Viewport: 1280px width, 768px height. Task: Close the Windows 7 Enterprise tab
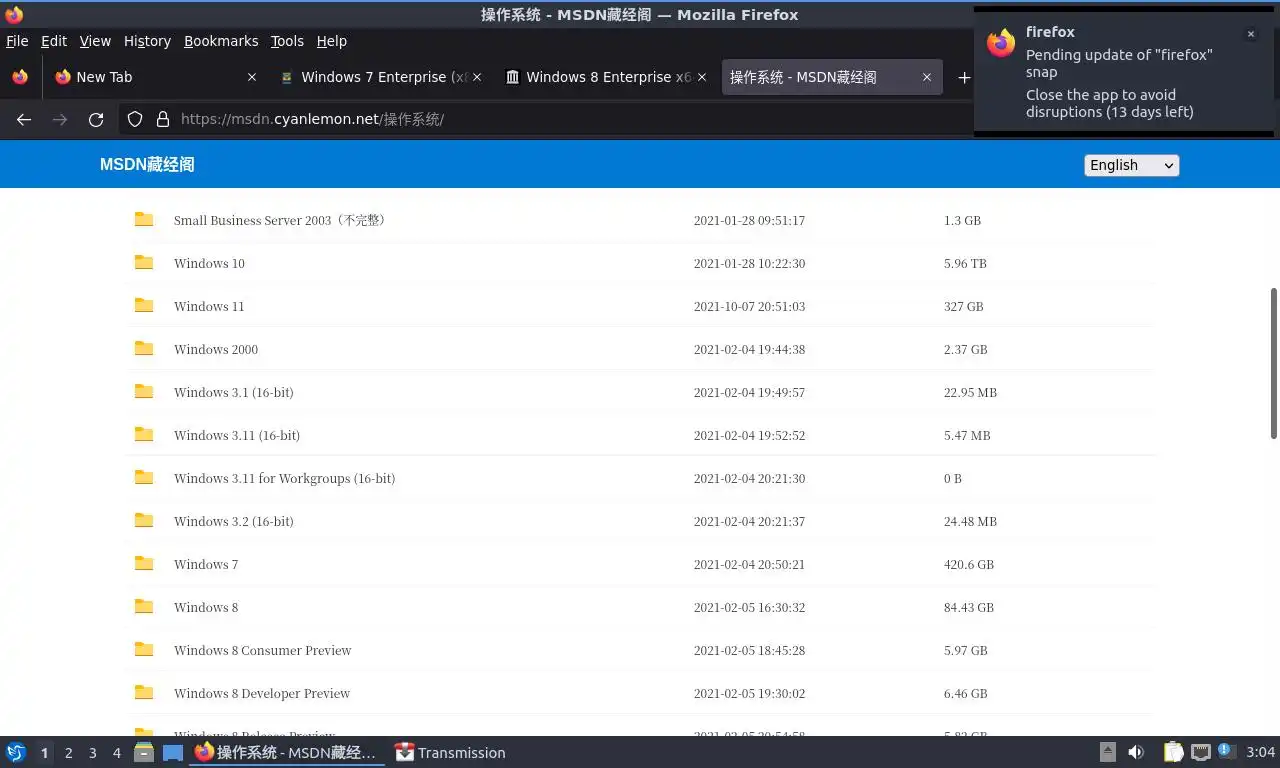pos(477,77)
